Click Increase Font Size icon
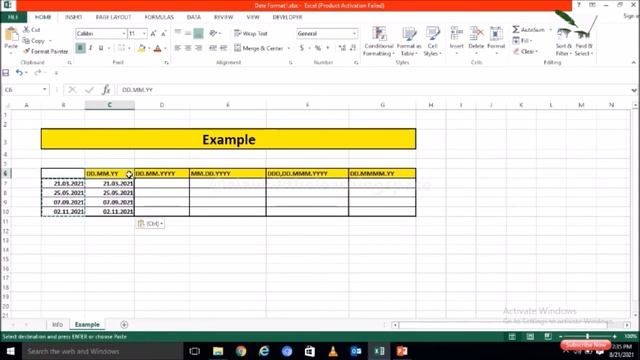The height and width of the screenshot is (360, 640). point(153,33)
